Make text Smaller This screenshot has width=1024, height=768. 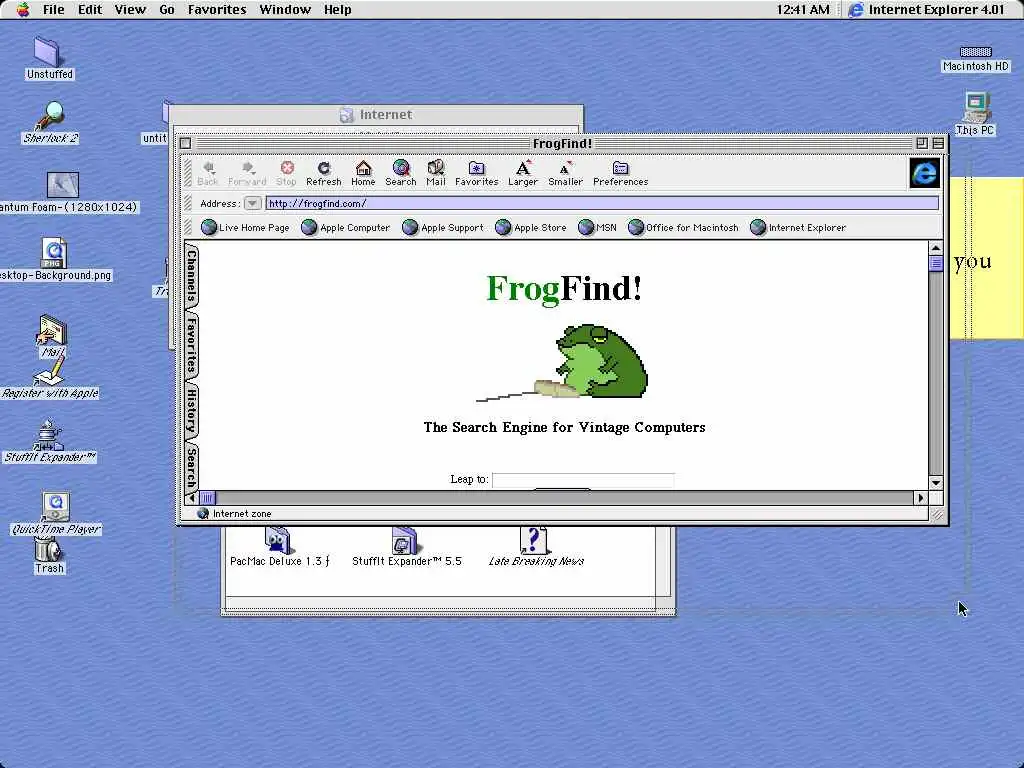566,174
